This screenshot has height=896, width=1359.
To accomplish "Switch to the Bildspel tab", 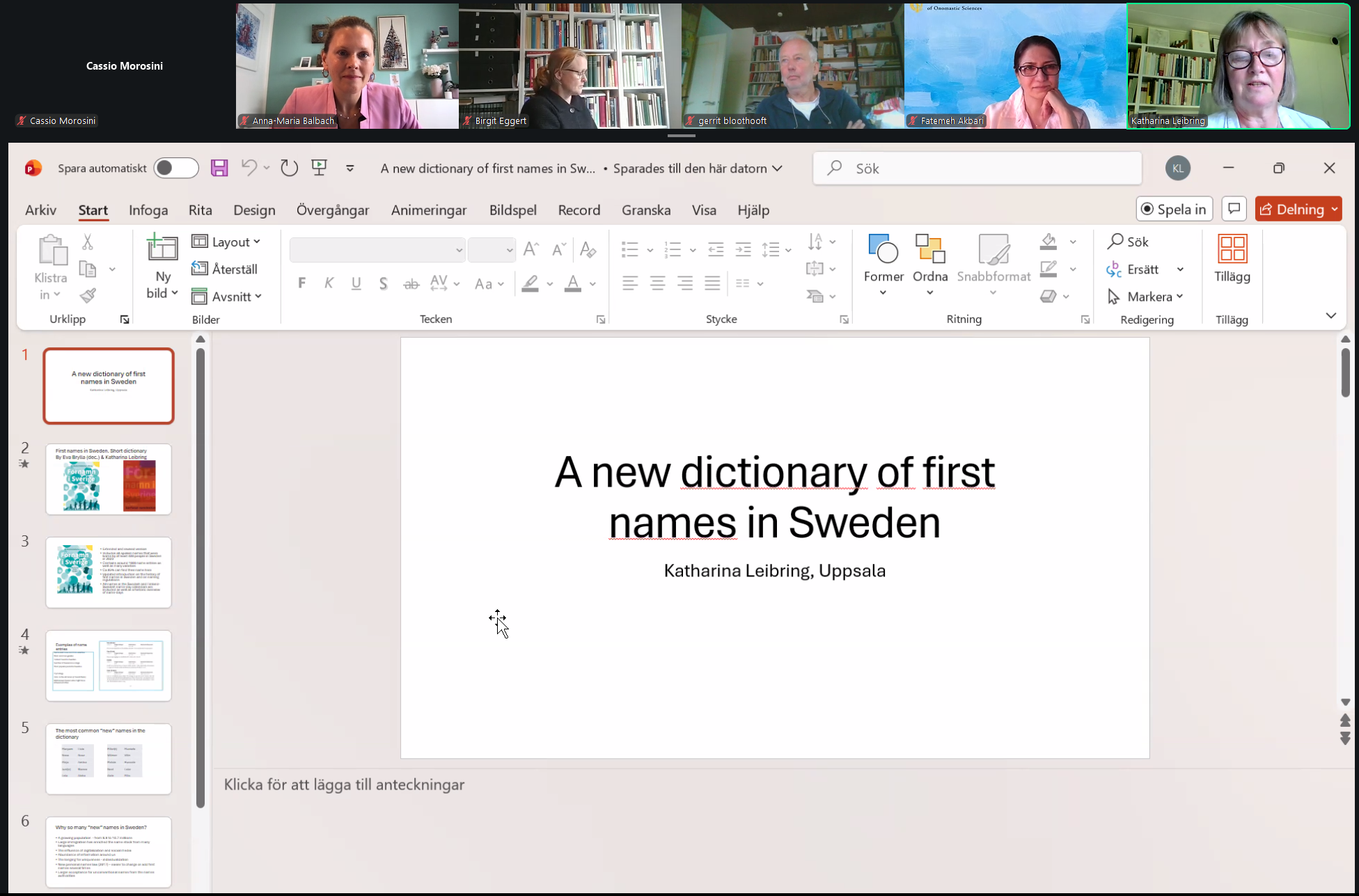I will tap(512, 210).
